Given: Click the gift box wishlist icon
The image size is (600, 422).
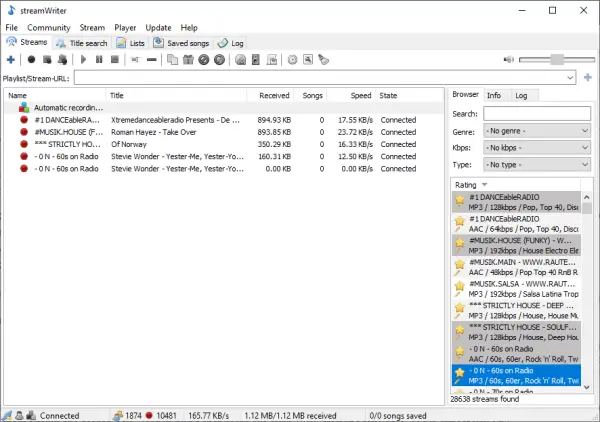Looking at the screenshot, I should click(x=188, y=60).
